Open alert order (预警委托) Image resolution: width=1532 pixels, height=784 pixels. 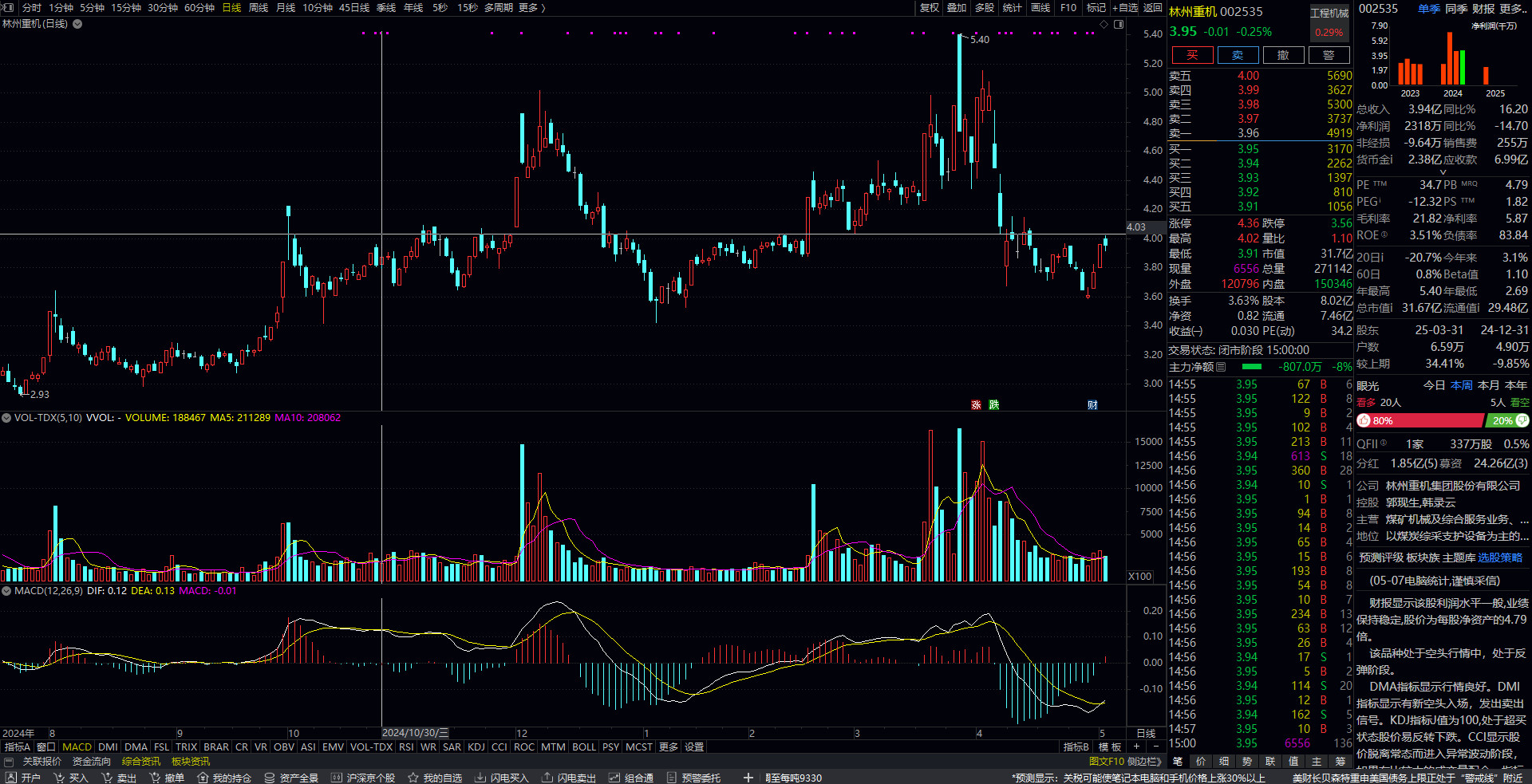point(693,778)
